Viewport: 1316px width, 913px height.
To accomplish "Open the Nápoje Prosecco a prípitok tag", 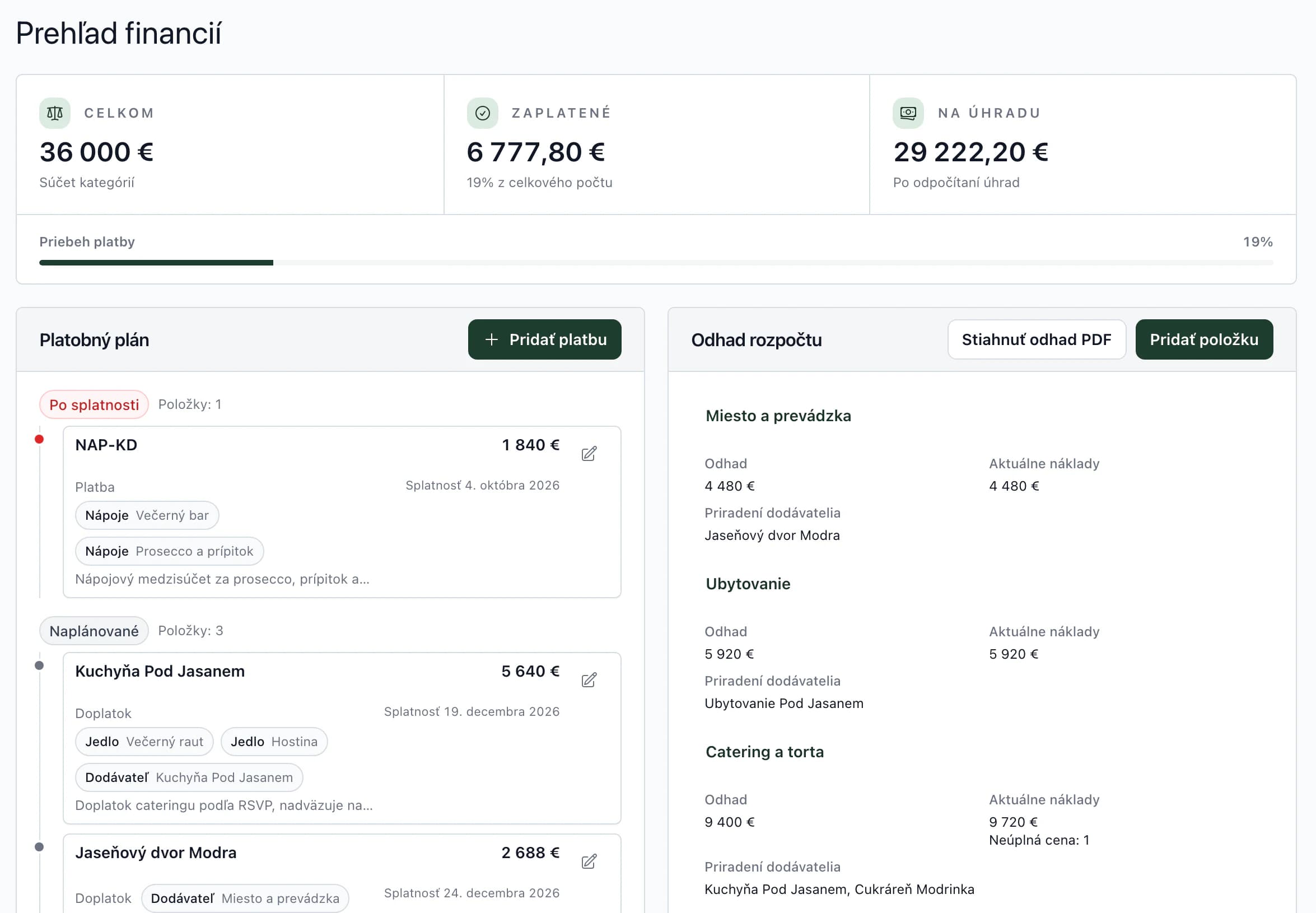I will (169, 551).
